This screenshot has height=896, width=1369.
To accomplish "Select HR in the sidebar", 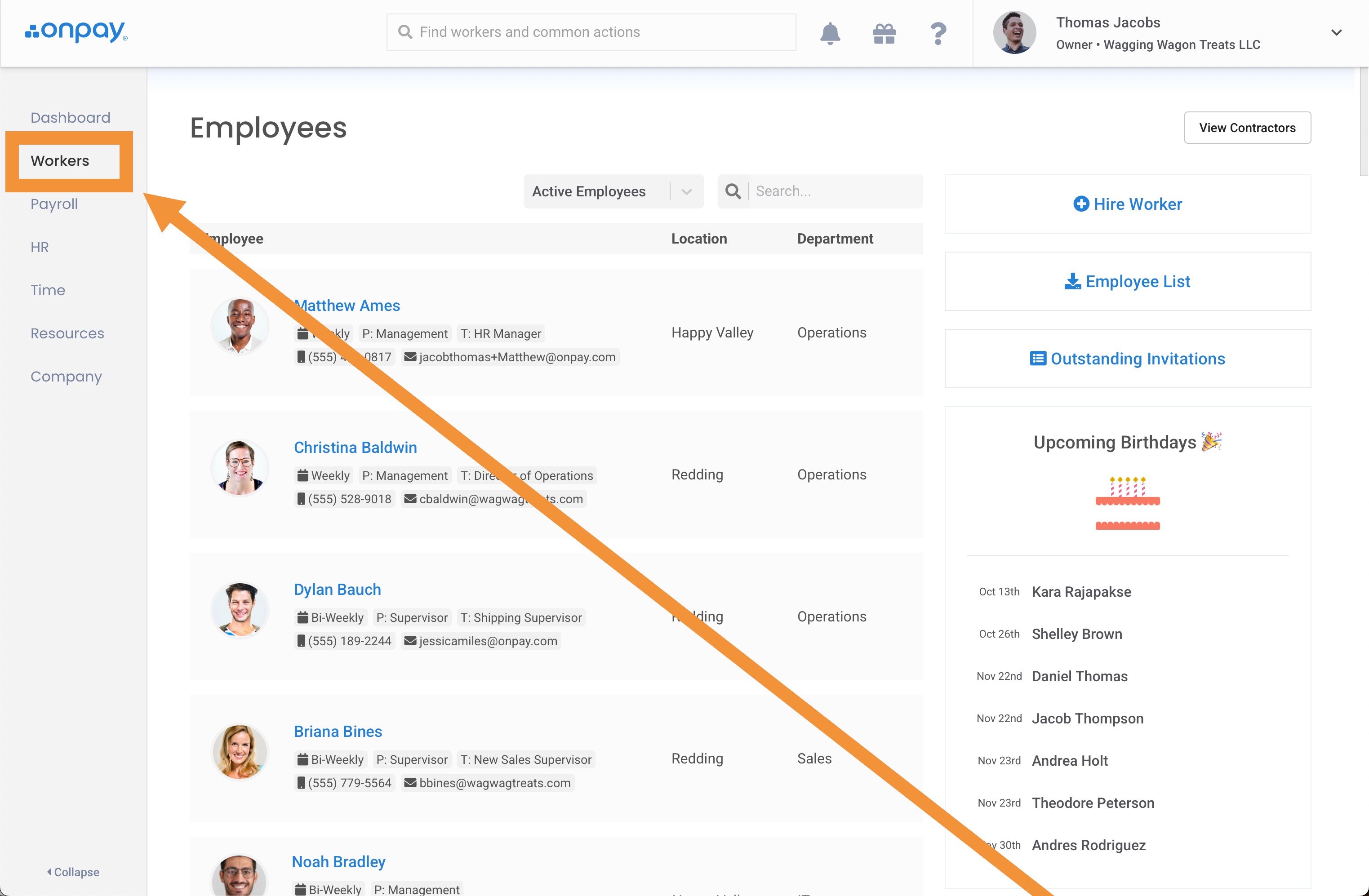I will coord(40,247).
